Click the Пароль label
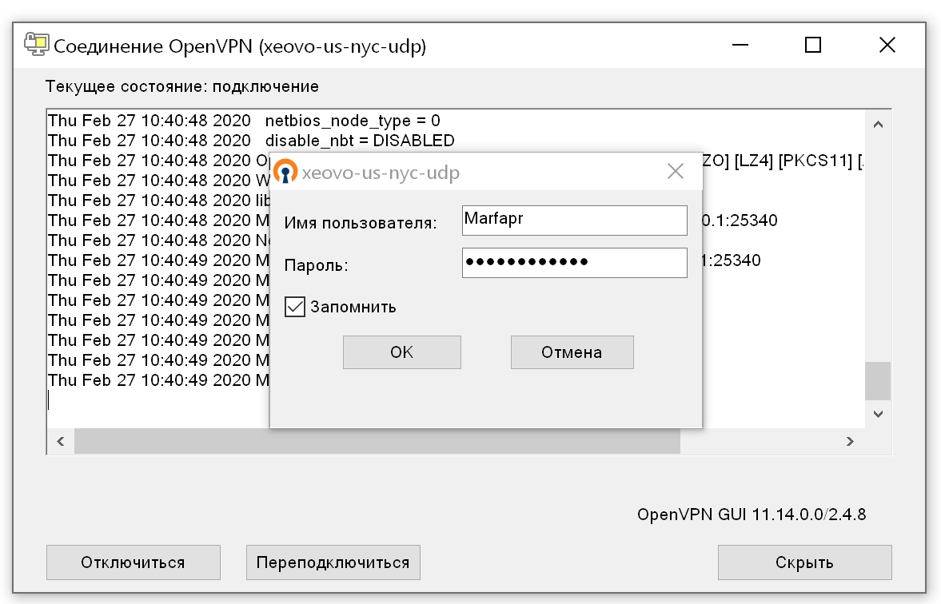 pyautogui.click(x=316, y=265)
